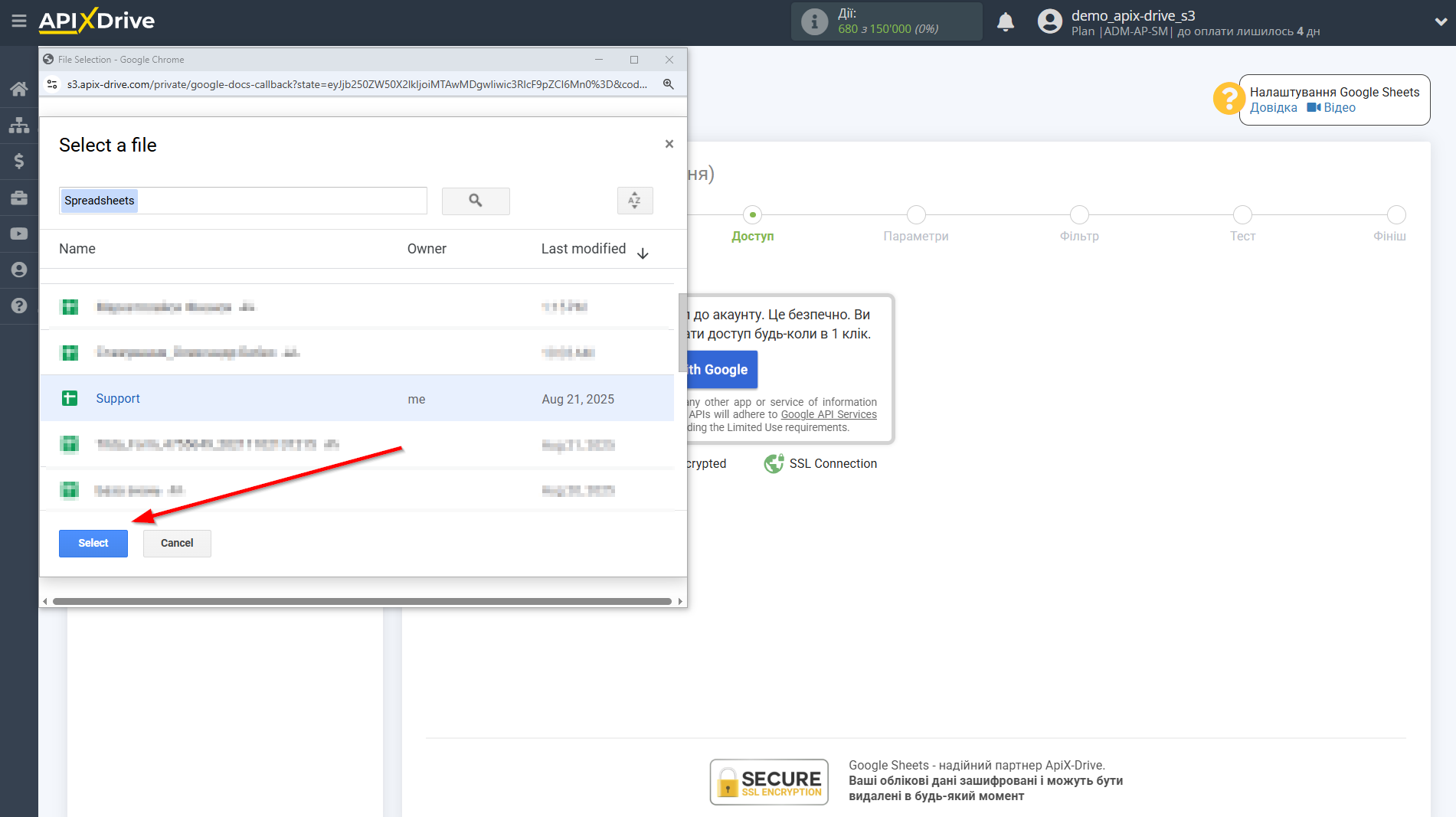The image size is (1456, 817).
Task: Click the Sign in with Google button
Action: tap(722, 370)
